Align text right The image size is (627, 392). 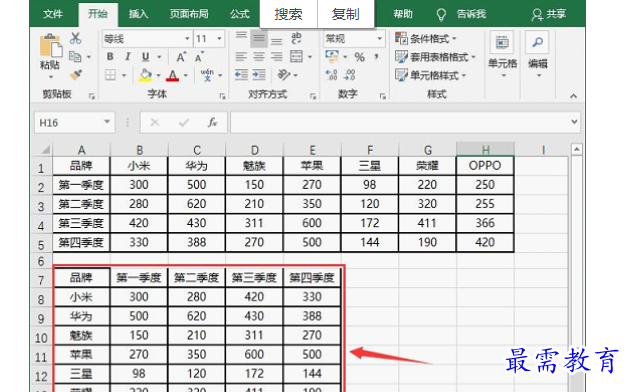coord(276,57)
